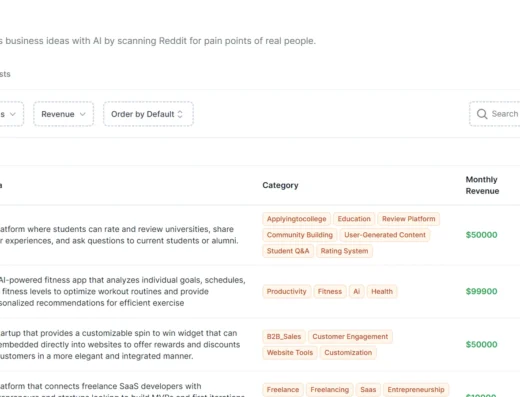The height and width of the screenshot is (397, 520).
Task: Click the B2B_Sales tag
Action: click(284, 337)
